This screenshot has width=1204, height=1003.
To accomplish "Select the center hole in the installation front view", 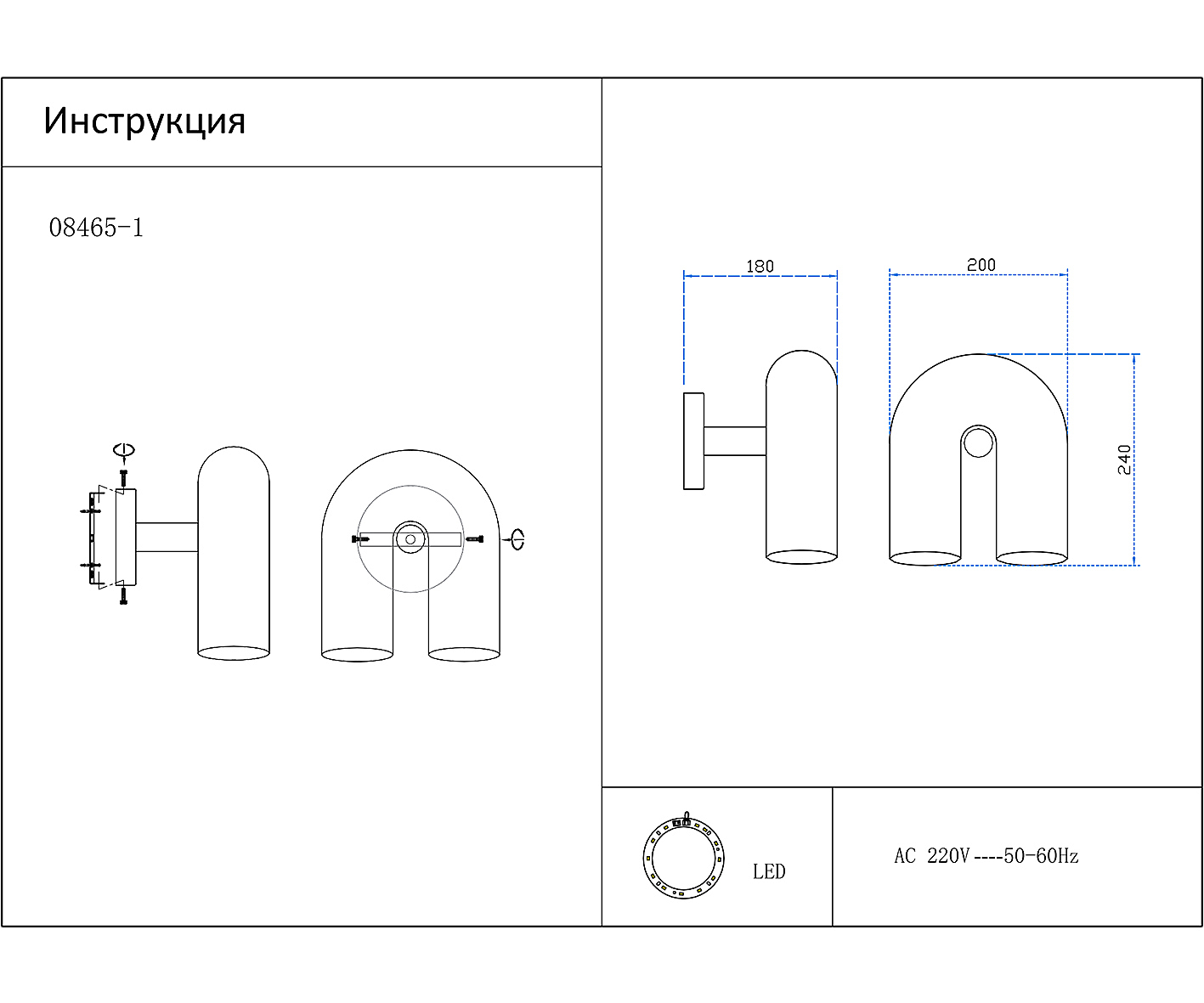I will click(410, 538).
